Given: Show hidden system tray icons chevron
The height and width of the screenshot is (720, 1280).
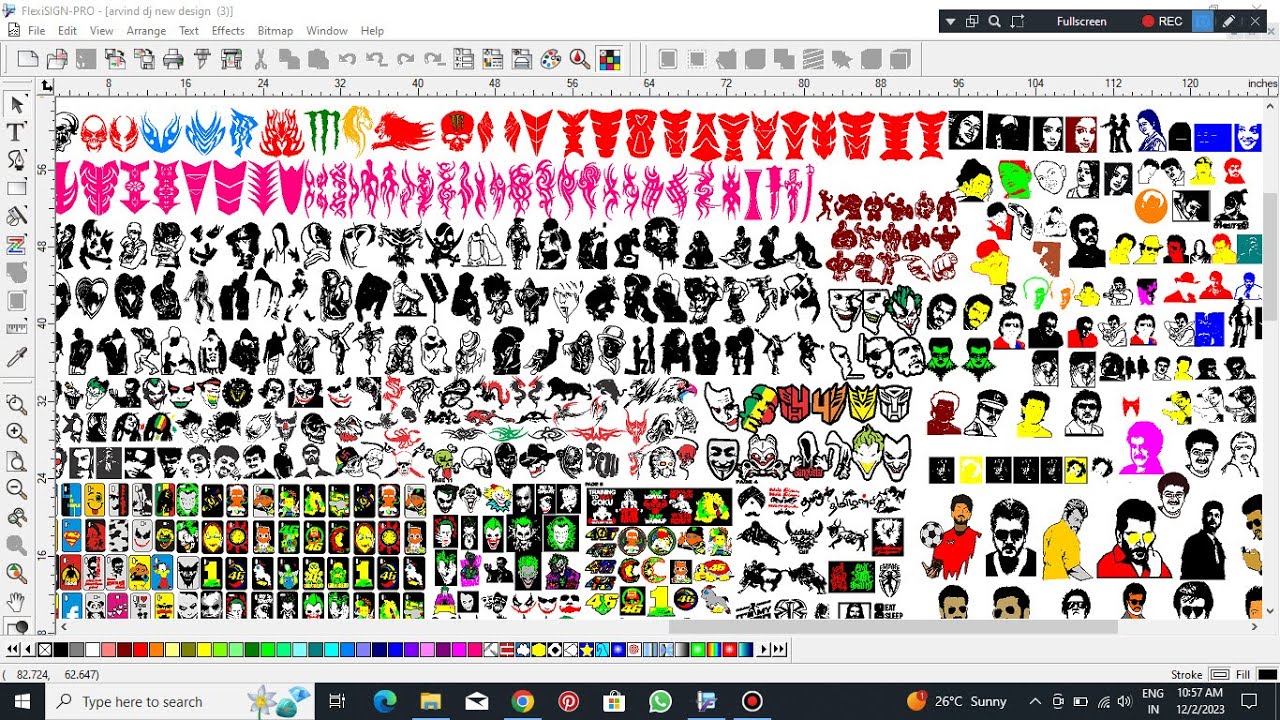Looking at the screenshot, I should tap(1034, 701).
